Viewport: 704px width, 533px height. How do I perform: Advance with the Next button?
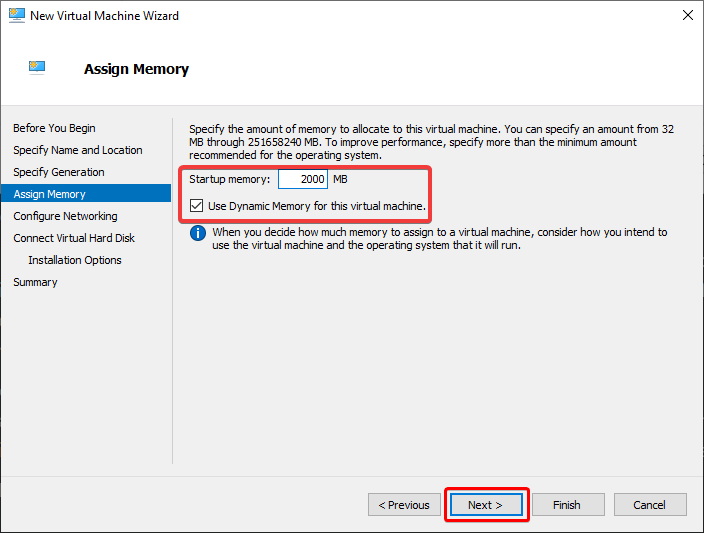486,505
